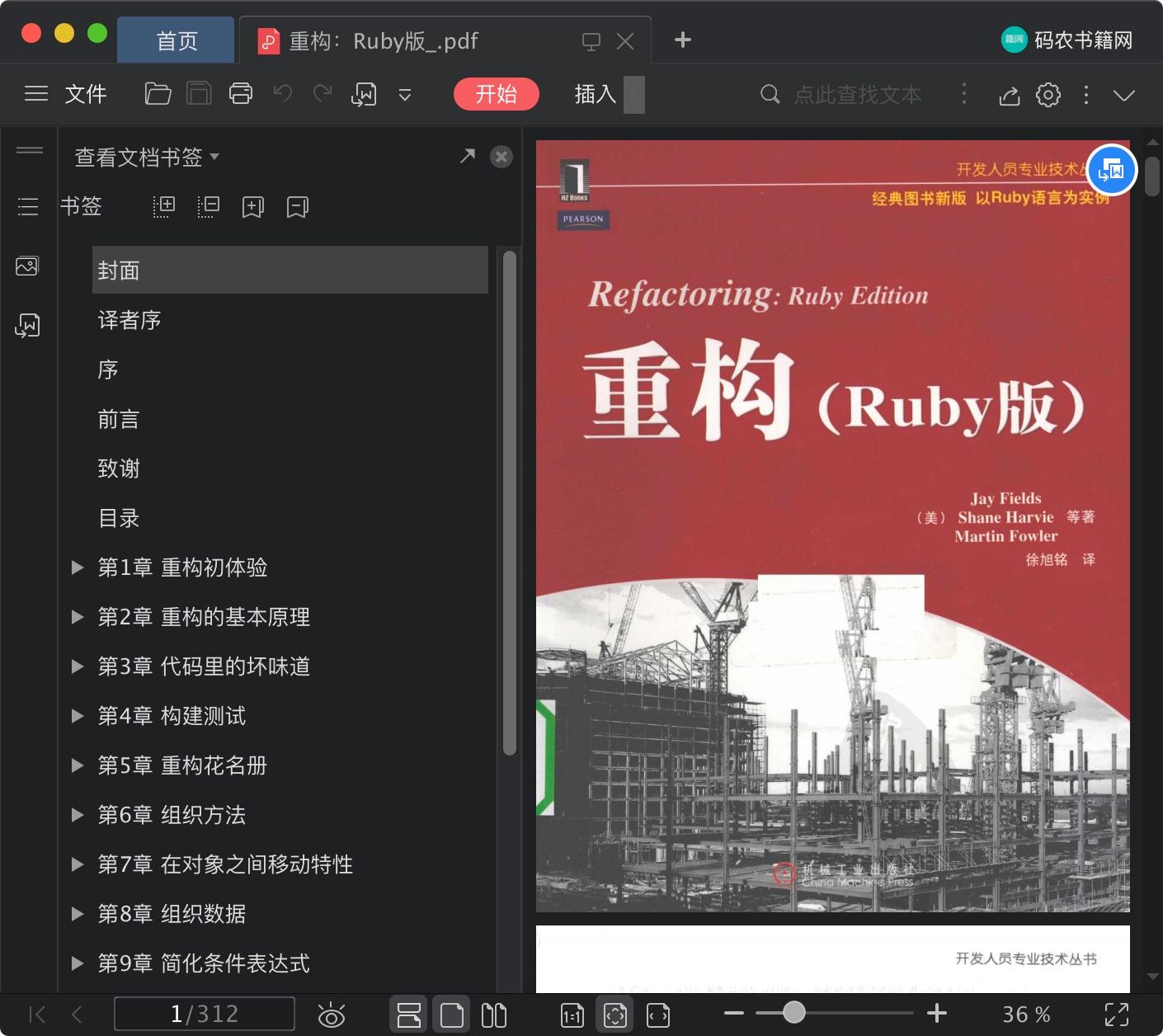This screenshot has width=1163, height=1036.
Task: Go to the previous page
Action: (77, 1015)
